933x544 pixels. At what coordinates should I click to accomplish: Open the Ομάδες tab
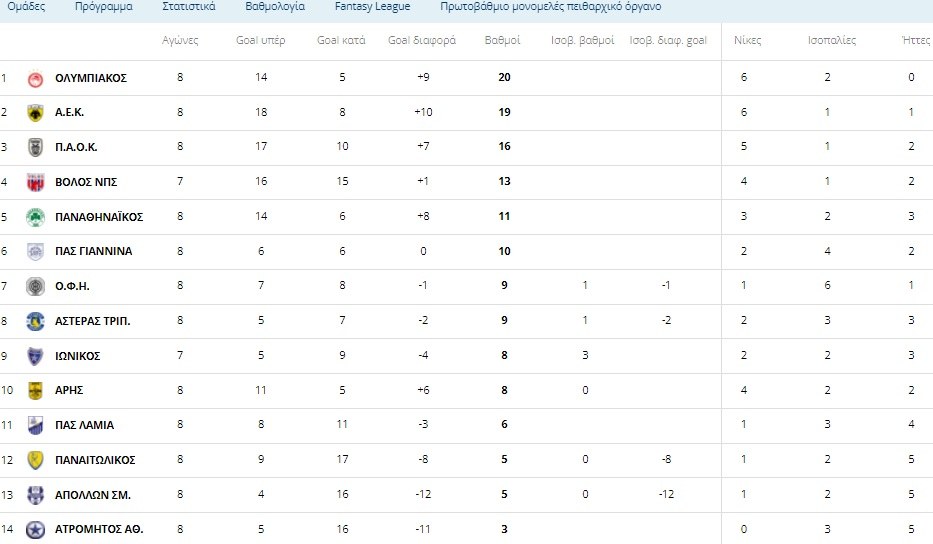[26, 7]
